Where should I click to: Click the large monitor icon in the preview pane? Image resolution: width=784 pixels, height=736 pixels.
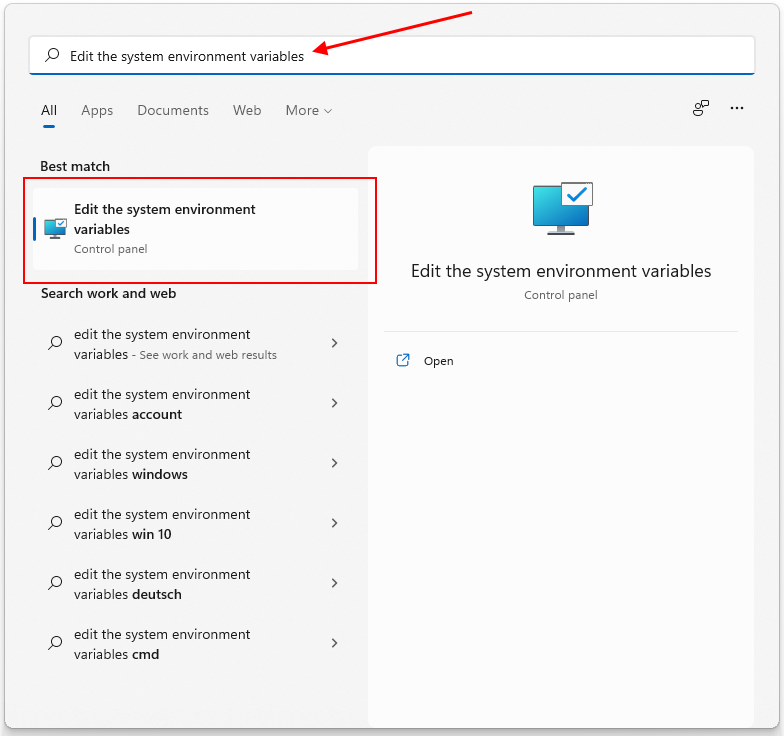(x=562, y=208)
